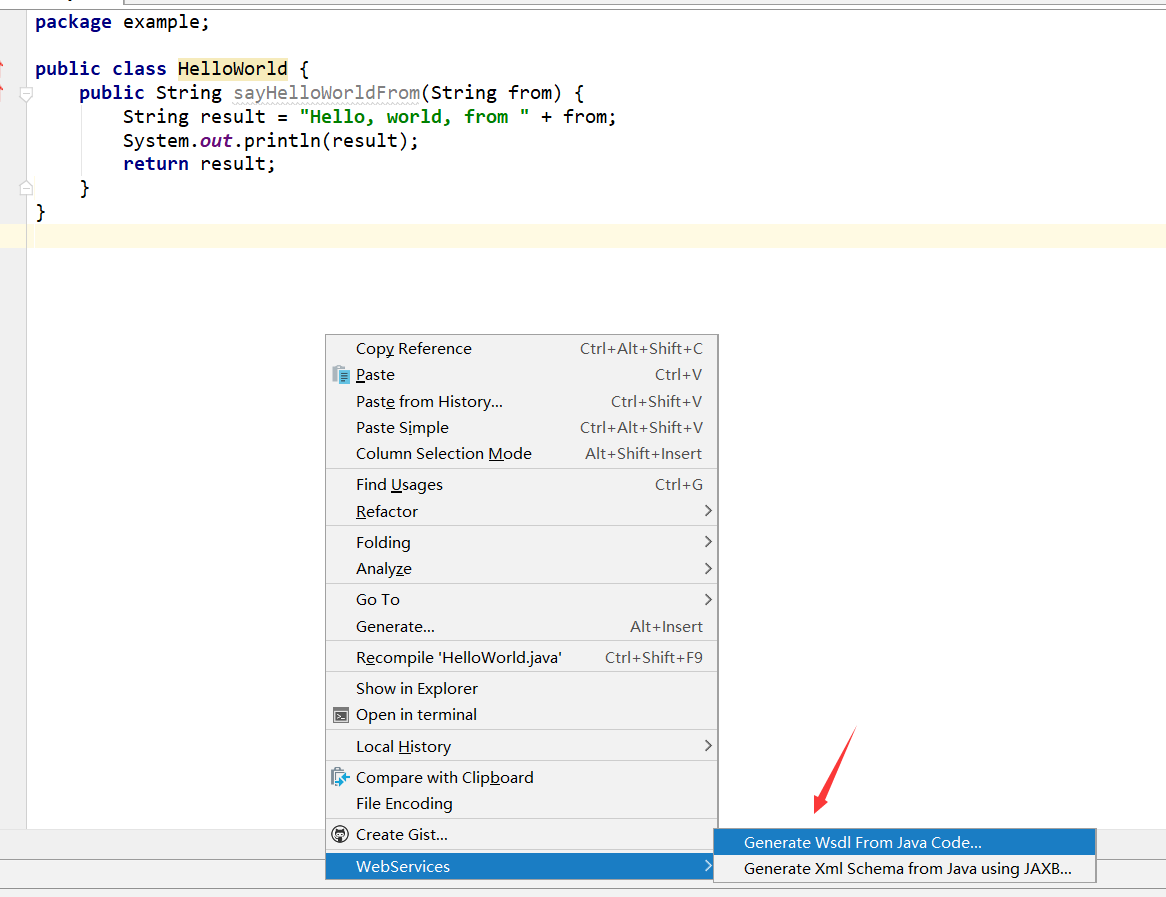Image resolution: width=1166 pixels, height=897 pixels.
Task: Click the Create Gist GitHub icon
Action: (340, 835)
